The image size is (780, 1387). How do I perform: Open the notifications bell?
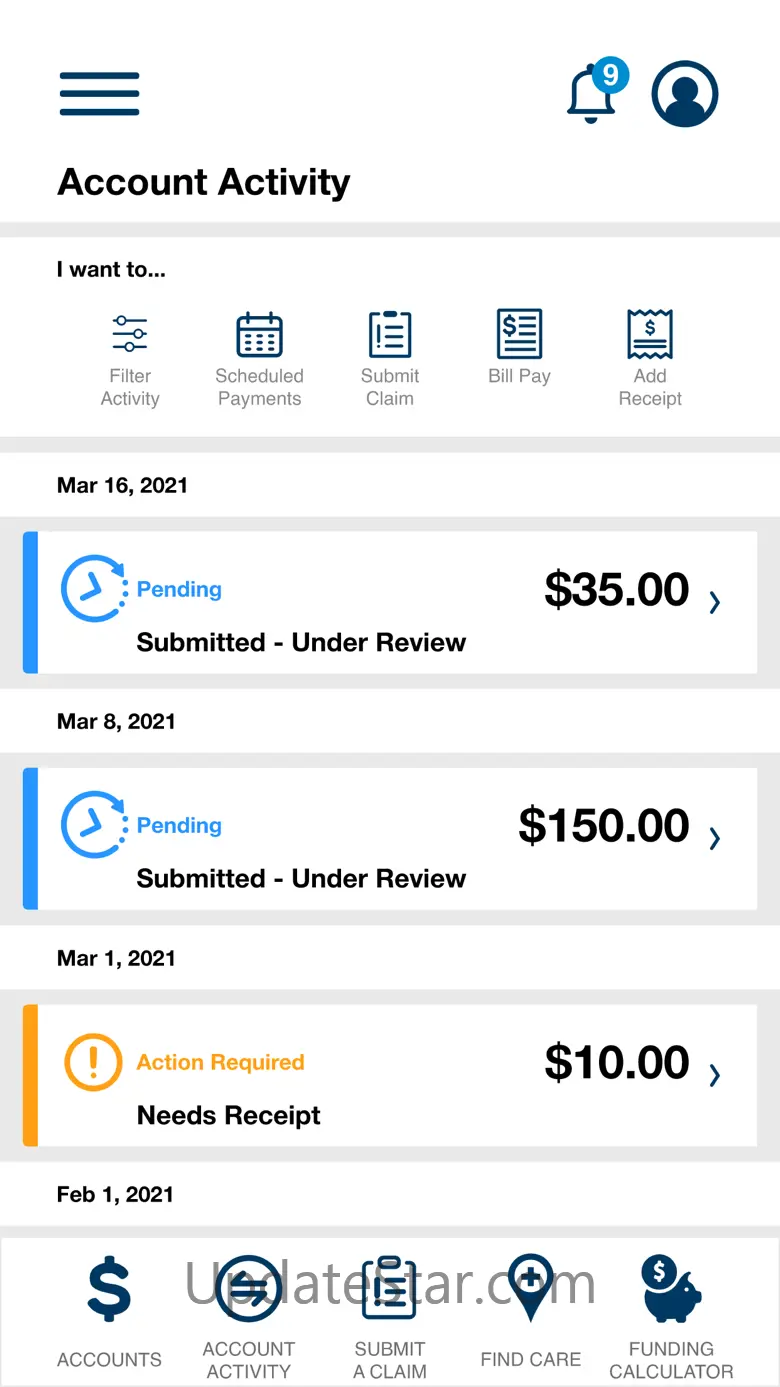tap(593, 94)
